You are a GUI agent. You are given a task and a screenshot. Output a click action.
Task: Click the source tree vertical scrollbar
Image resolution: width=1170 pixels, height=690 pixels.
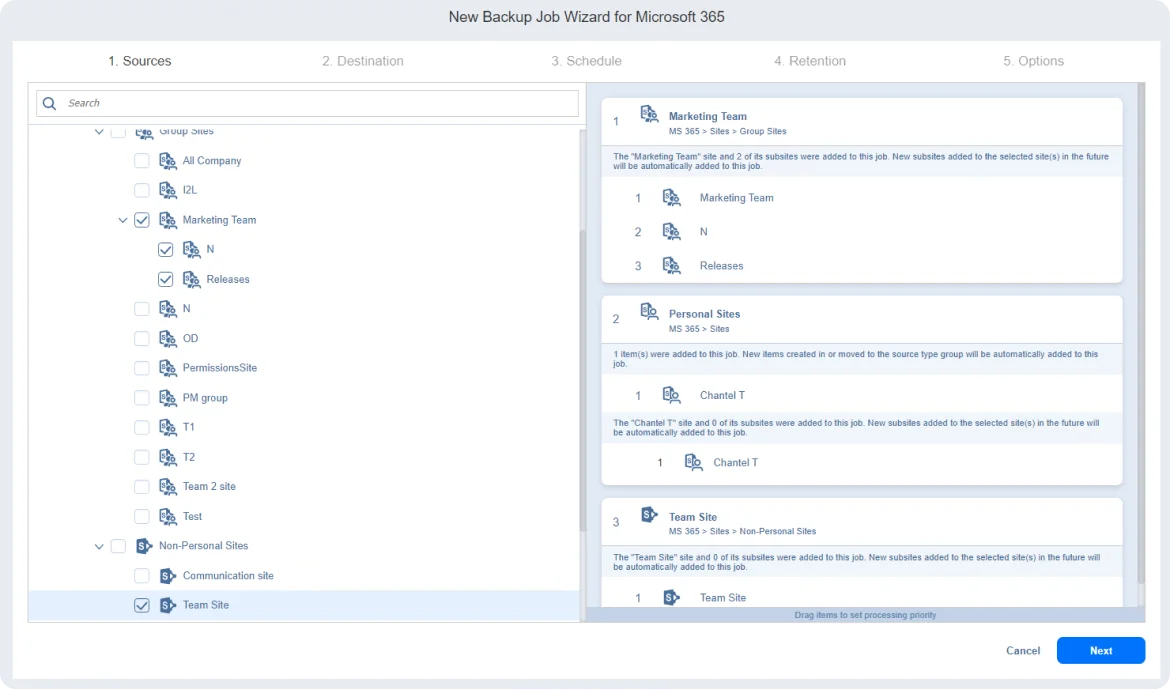[x=583, y=380]
